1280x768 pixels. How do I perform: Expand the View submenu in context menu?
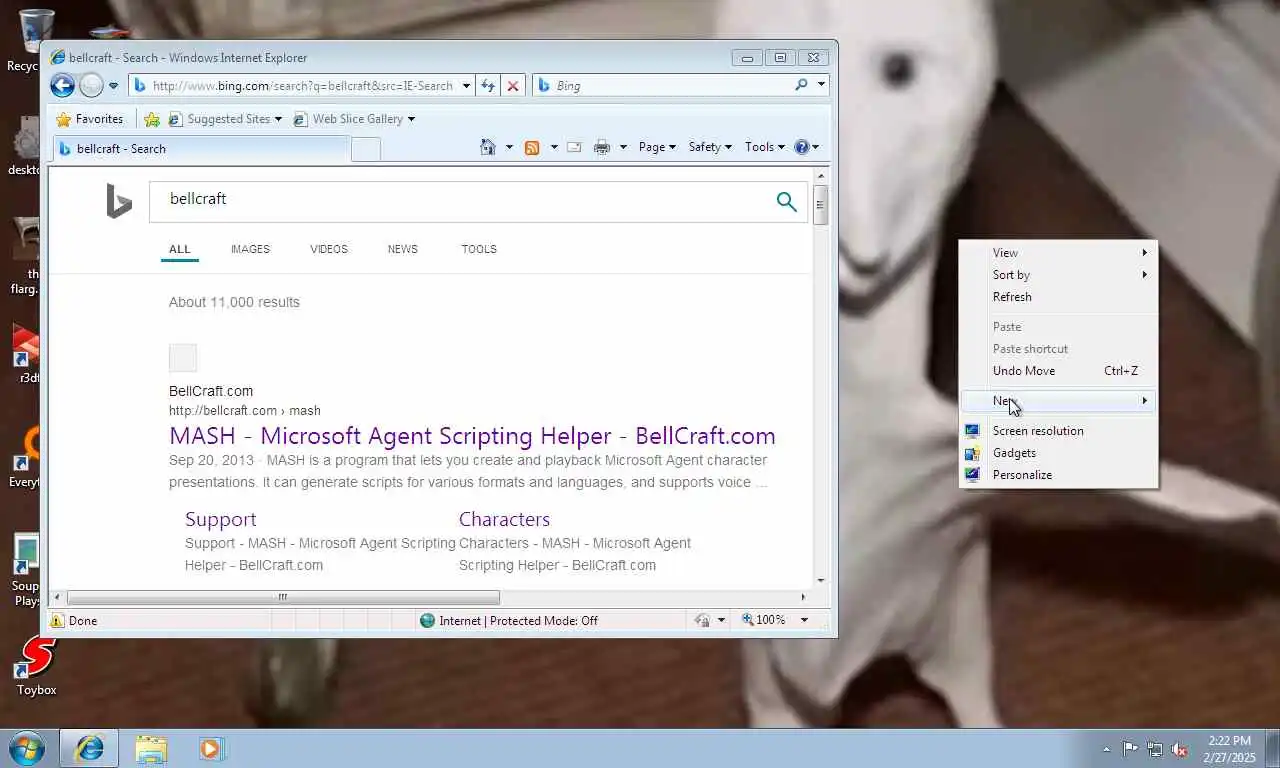pos(1059,253)
